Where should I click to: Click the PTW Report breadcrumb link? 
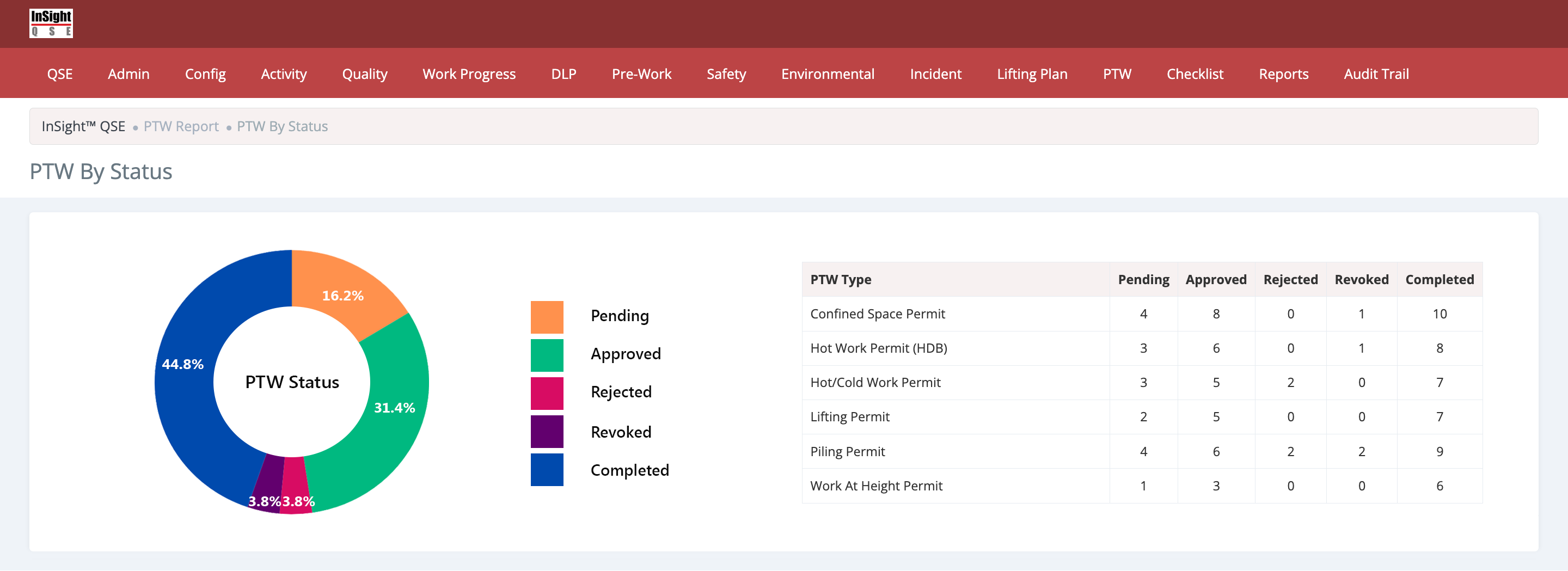pyautogui.click(x=181, y=127)
